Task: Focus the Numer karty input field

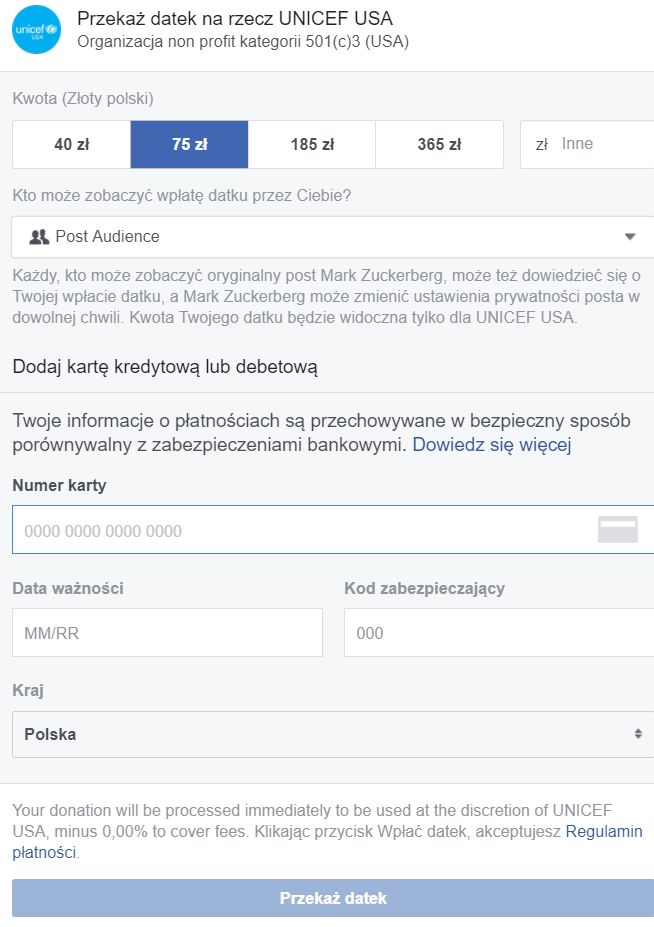Action: [x=333, y=530]
